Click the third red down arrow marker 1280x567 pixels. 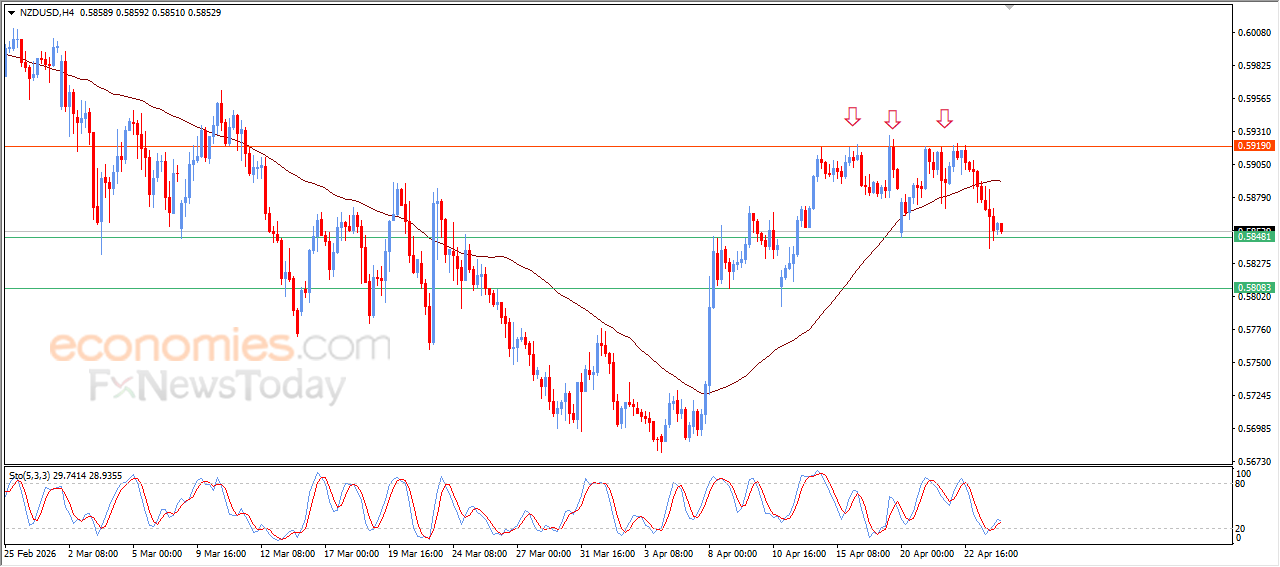pyautogui.click(x=945, y=119)
